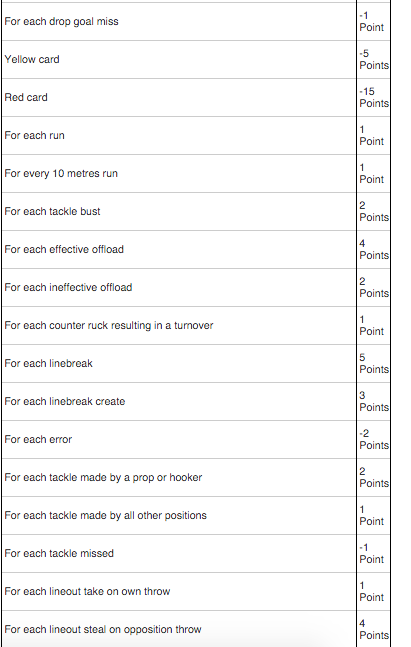The width and height of the screenshot is (411, 647).
Task: Click '4 Points' beside effective offload
Action: [373, 249]
